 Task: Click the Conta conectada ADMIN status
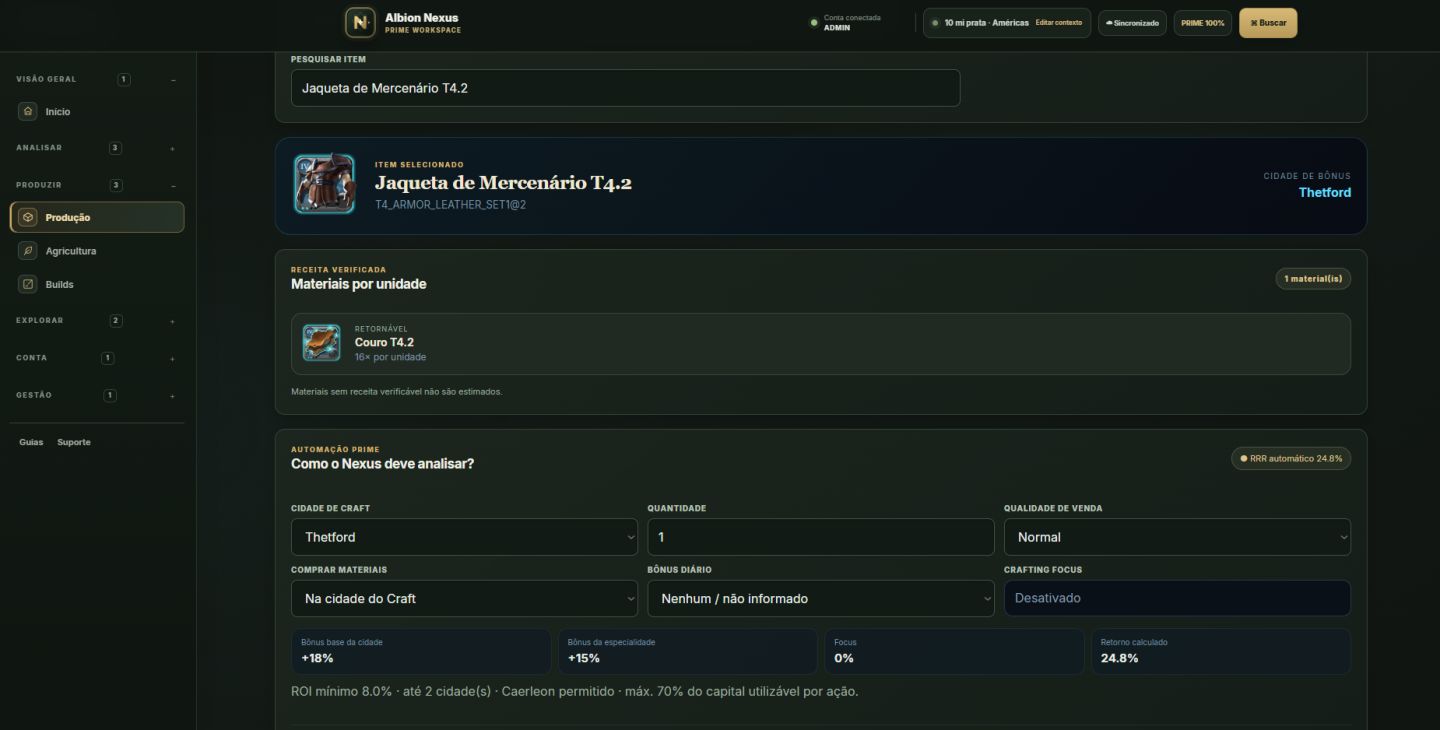[x=846, y=23]
